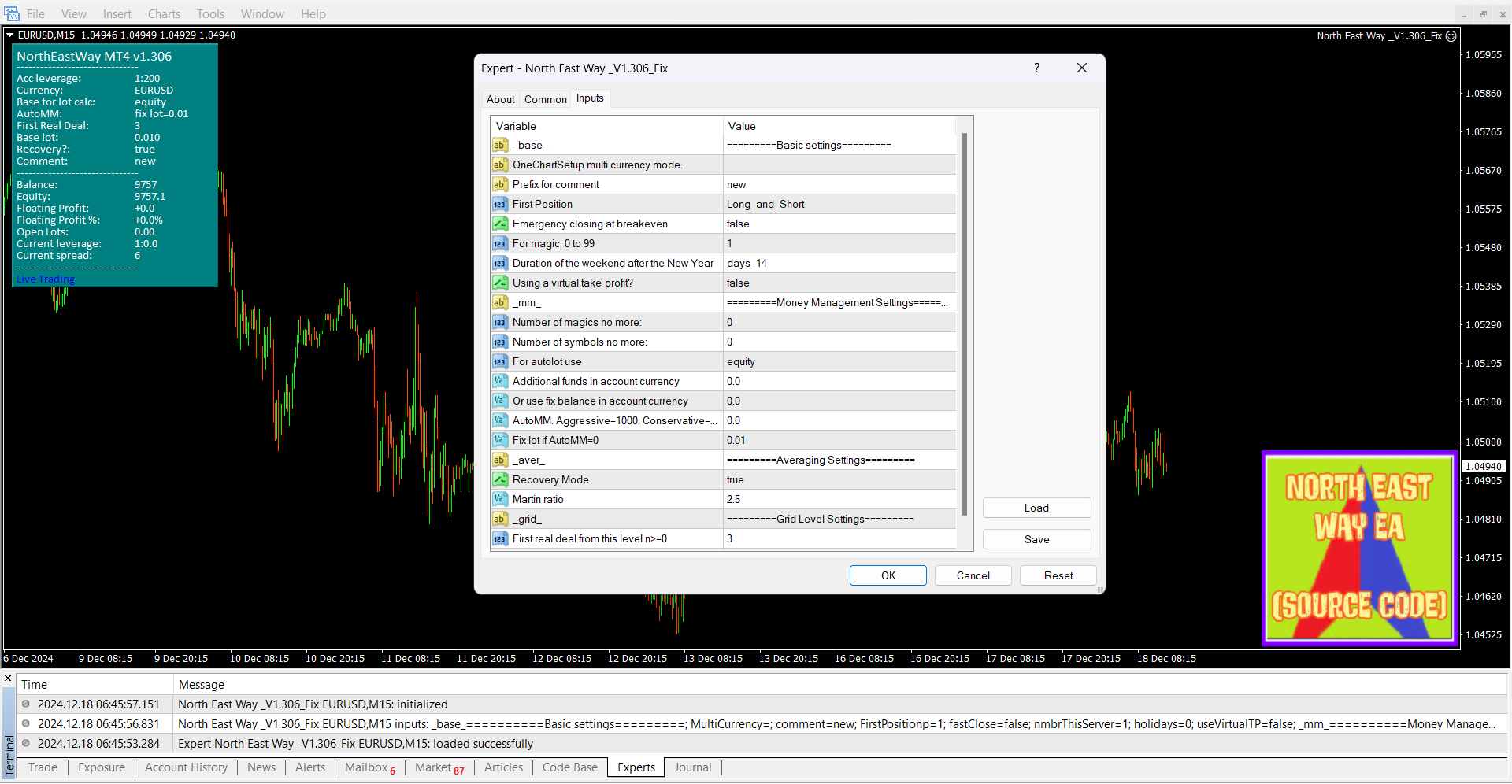1512x784 pixels.
Task: Click the dialog help question mark
Action: [x=1036, y=68]
